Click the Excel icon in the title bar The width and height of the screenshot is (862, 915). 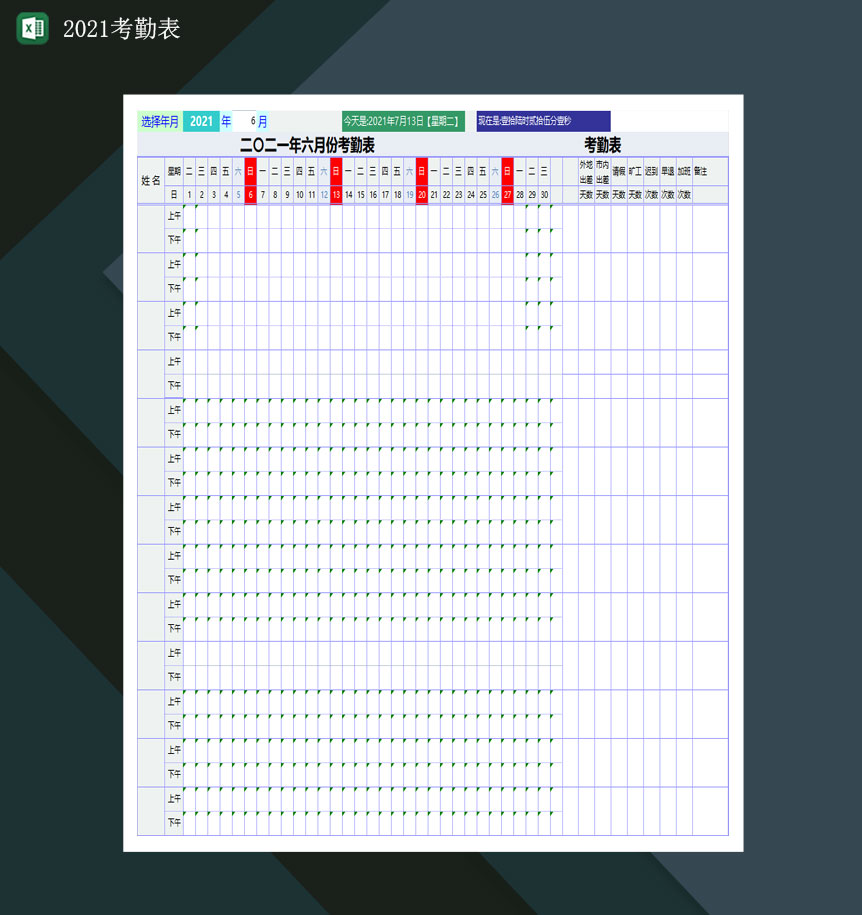30,28
